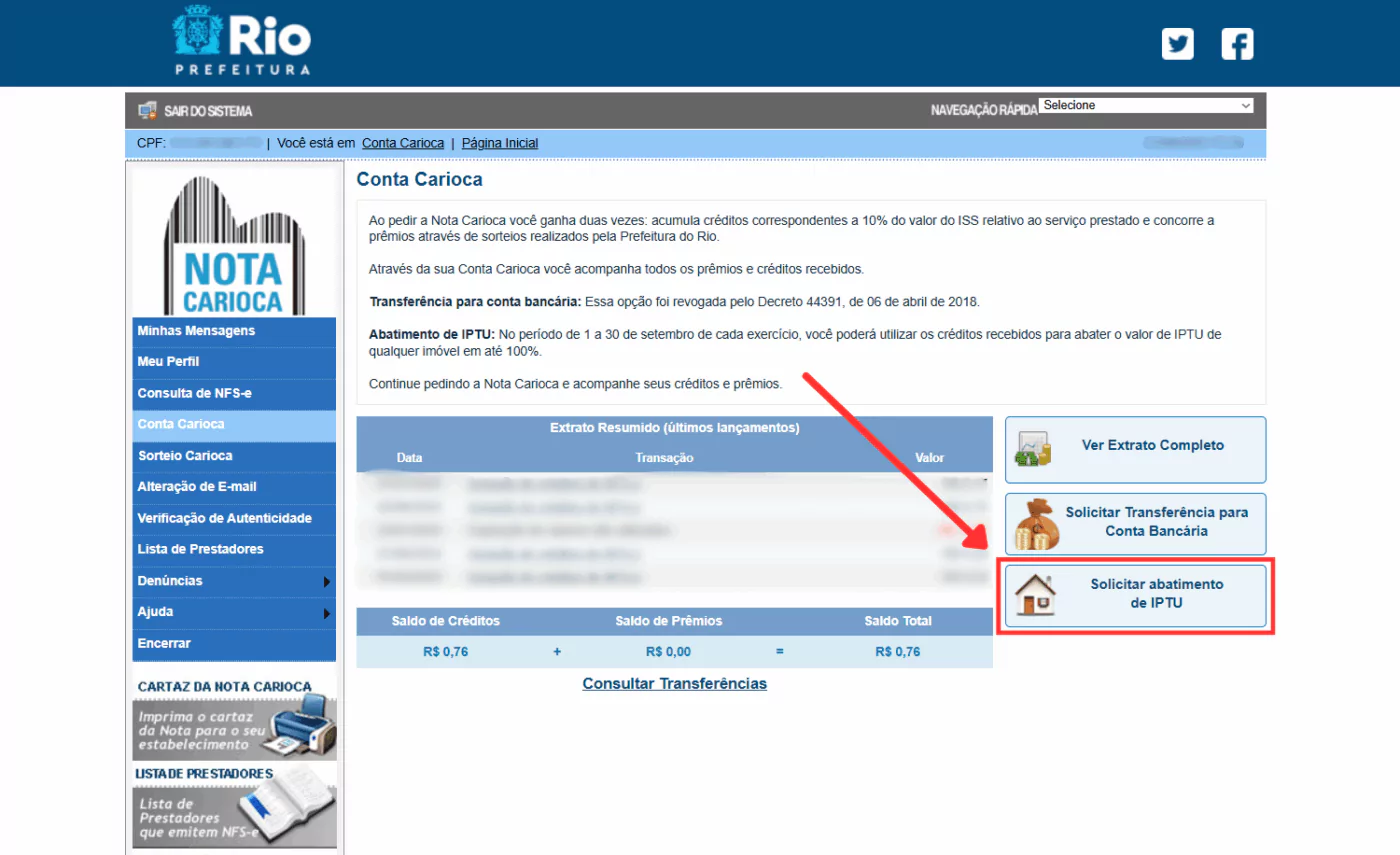This screenshot has width=1400, height=855.
Task: Click the Twitter icon
Action: click(1177, 44)
